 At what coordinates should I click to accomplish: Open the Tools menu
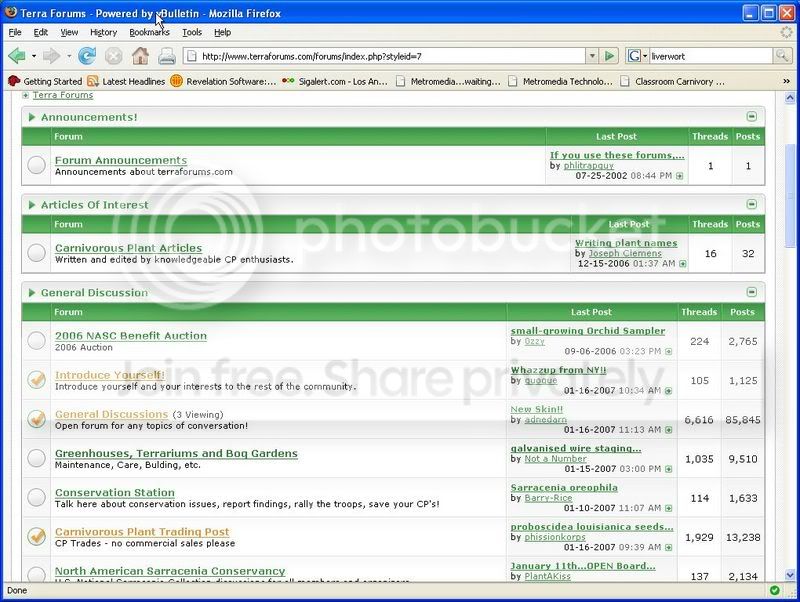(x=192, y=32)
